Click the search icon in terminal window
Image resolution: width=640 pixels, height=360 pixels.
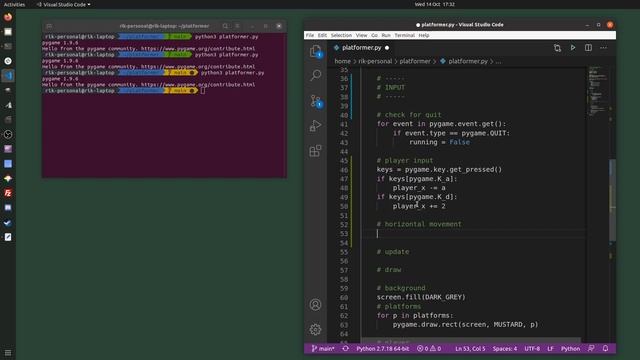225,26
